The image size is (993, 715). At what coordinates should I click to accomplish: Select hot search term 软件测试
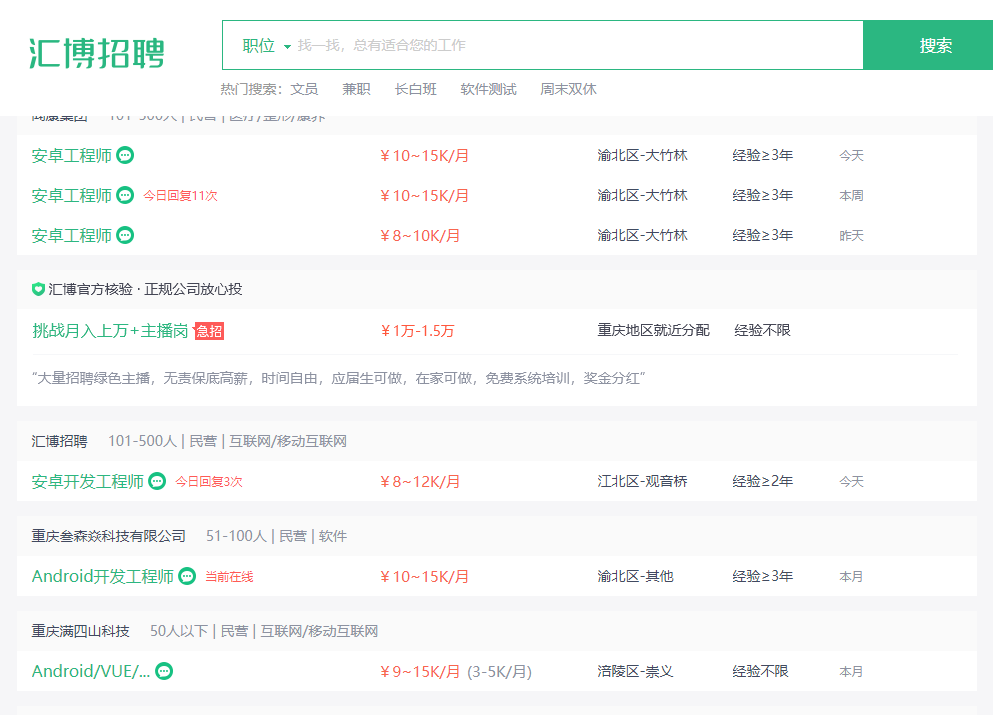[488, 89]
